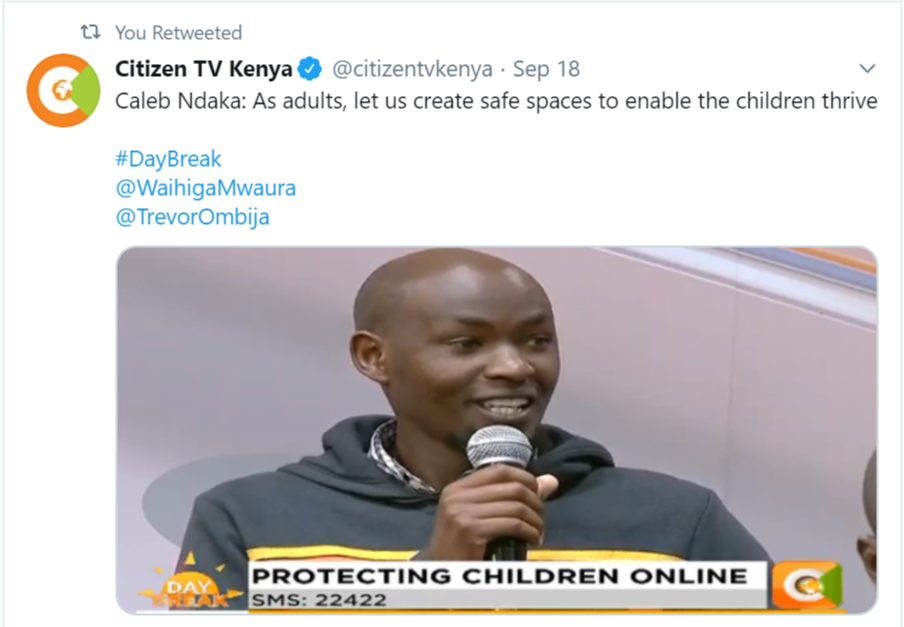Click the Caleb Ndaka tweet text

click(x=496, y=101)
